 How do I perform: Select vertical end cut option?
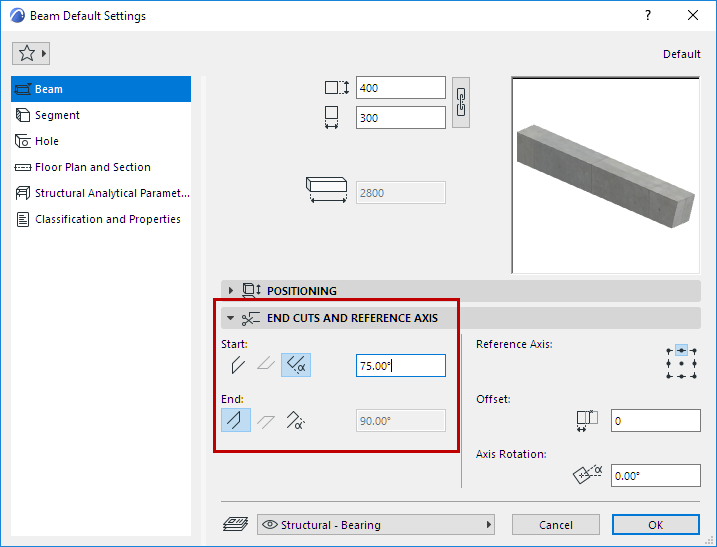pyautogui.click(x=236, y=420)
